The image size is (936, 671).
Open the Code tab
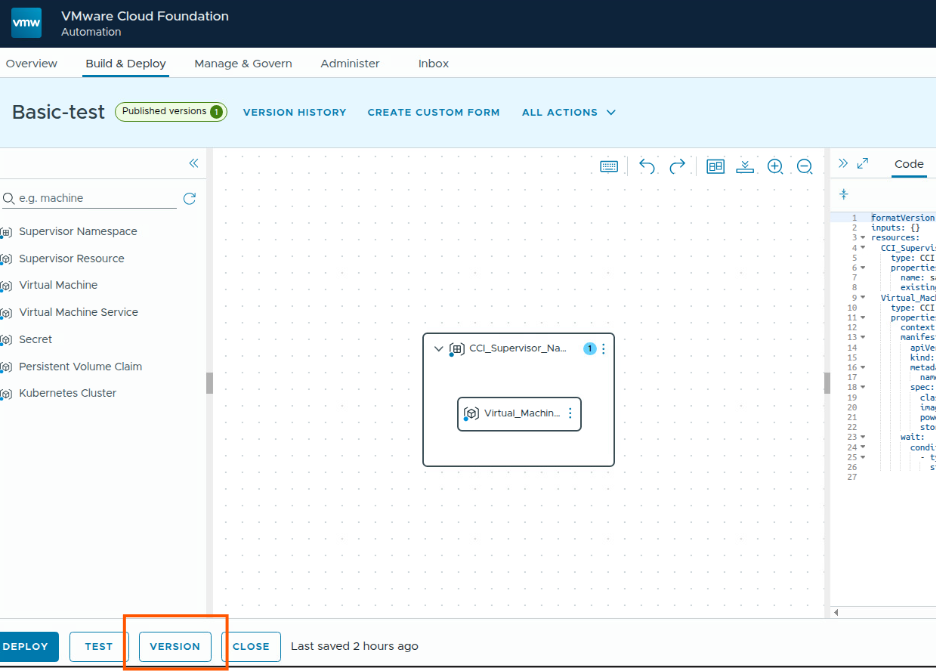tap(909, 164)
